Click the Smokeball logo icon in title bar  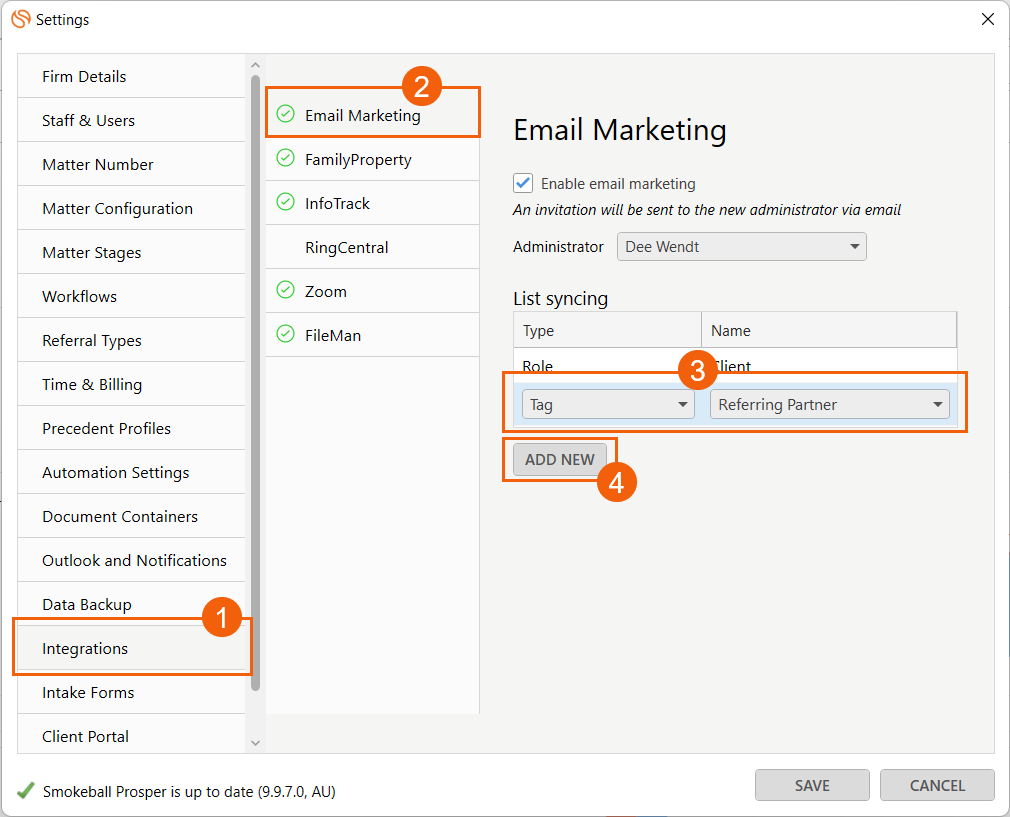click(21, 19)
